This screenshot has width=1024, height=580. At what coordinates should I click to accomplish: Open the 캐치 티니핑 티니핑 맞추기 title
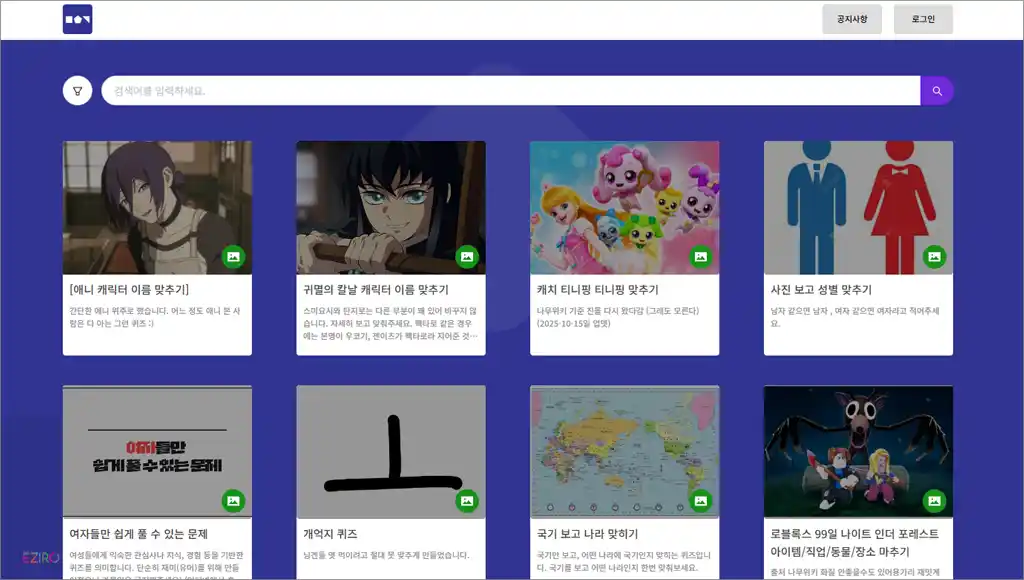(597, 290)
